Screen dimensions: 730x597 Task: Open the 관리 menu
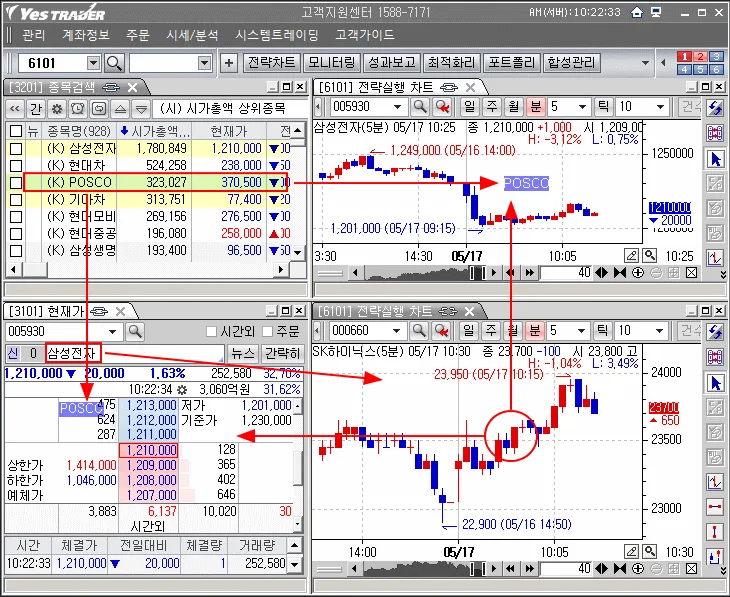(34, 35)
